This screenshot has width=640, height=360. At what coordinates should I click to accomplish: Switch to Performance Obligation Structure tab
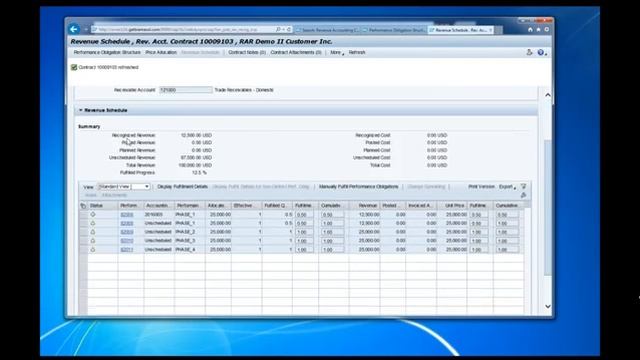[107, 52]
